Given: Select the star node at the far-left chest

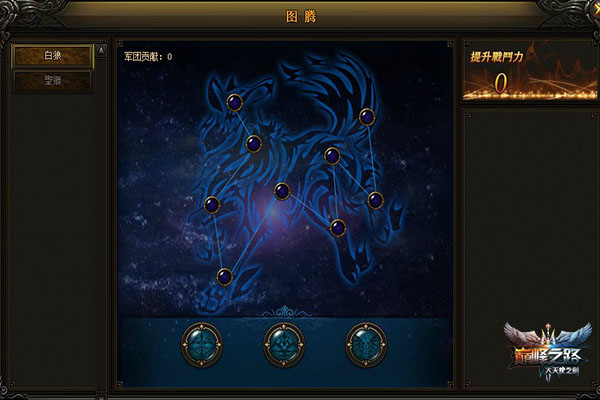Looking at the screenshot, I should (x=212, y=204).
